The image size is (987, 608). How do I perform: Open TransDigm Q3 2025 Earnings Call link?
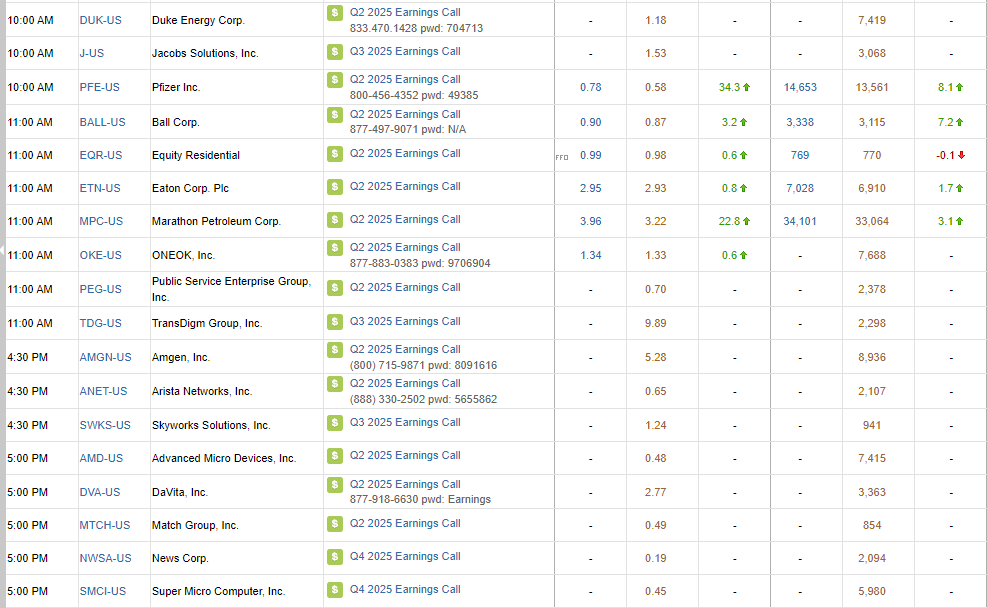(405, 322)
